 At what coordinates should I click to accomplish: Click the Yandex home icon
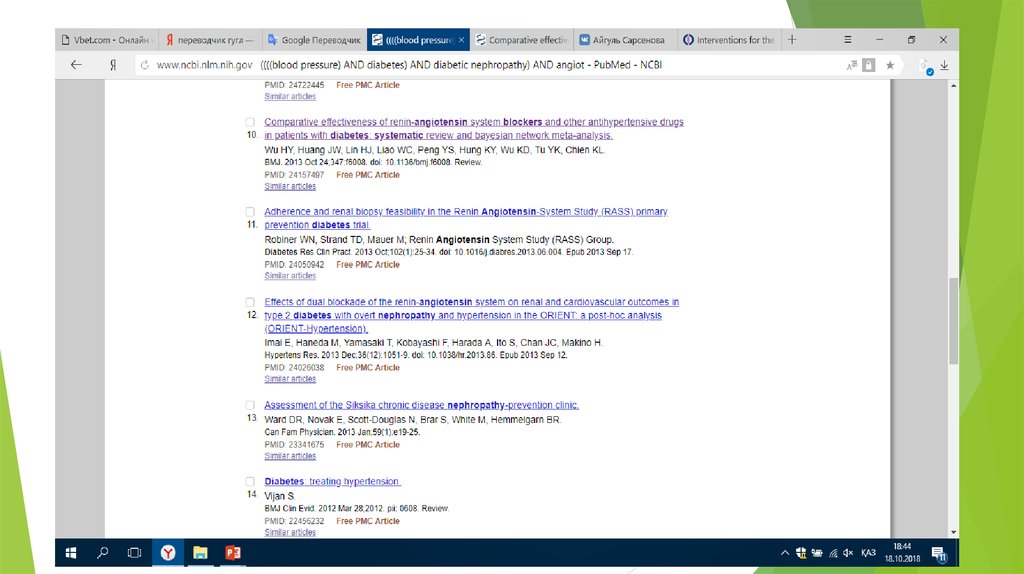click(x=113, y=65)
